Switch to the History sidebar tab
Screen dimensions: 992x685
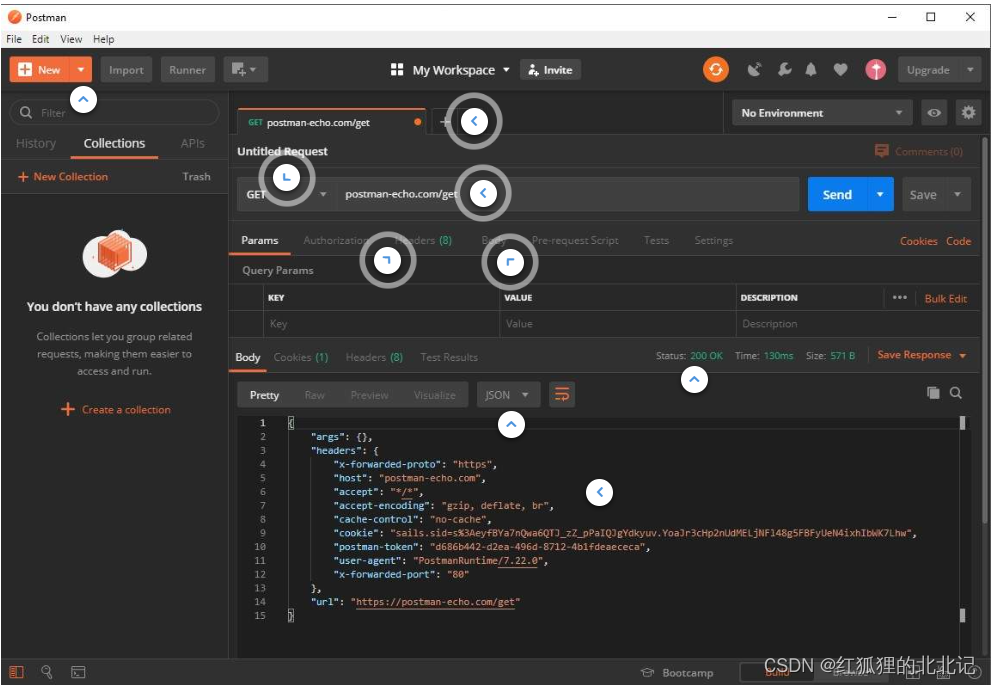[x=35, y=144]
